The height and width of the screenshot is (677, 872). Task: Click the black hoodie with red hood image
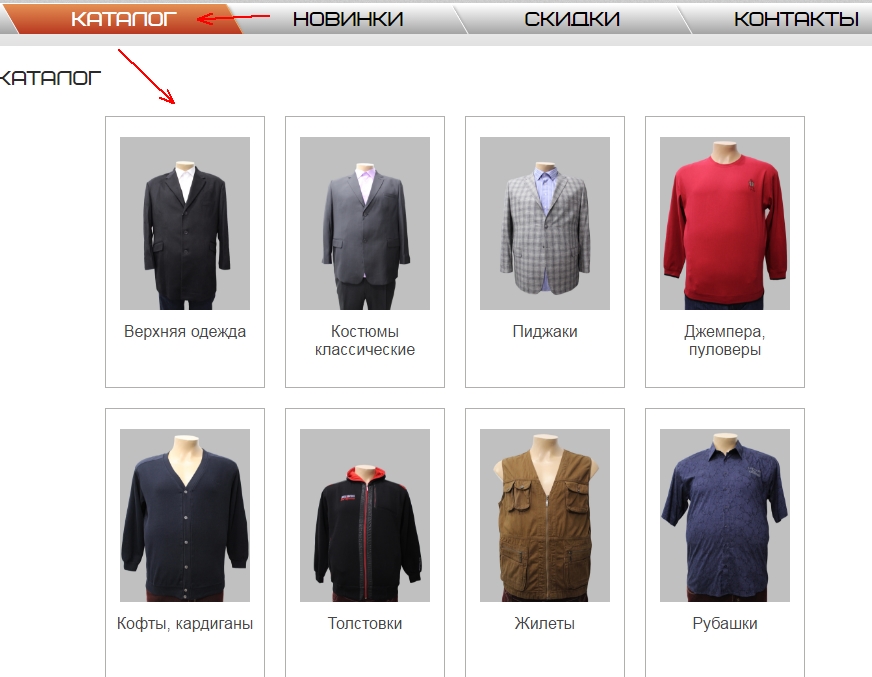365,515
